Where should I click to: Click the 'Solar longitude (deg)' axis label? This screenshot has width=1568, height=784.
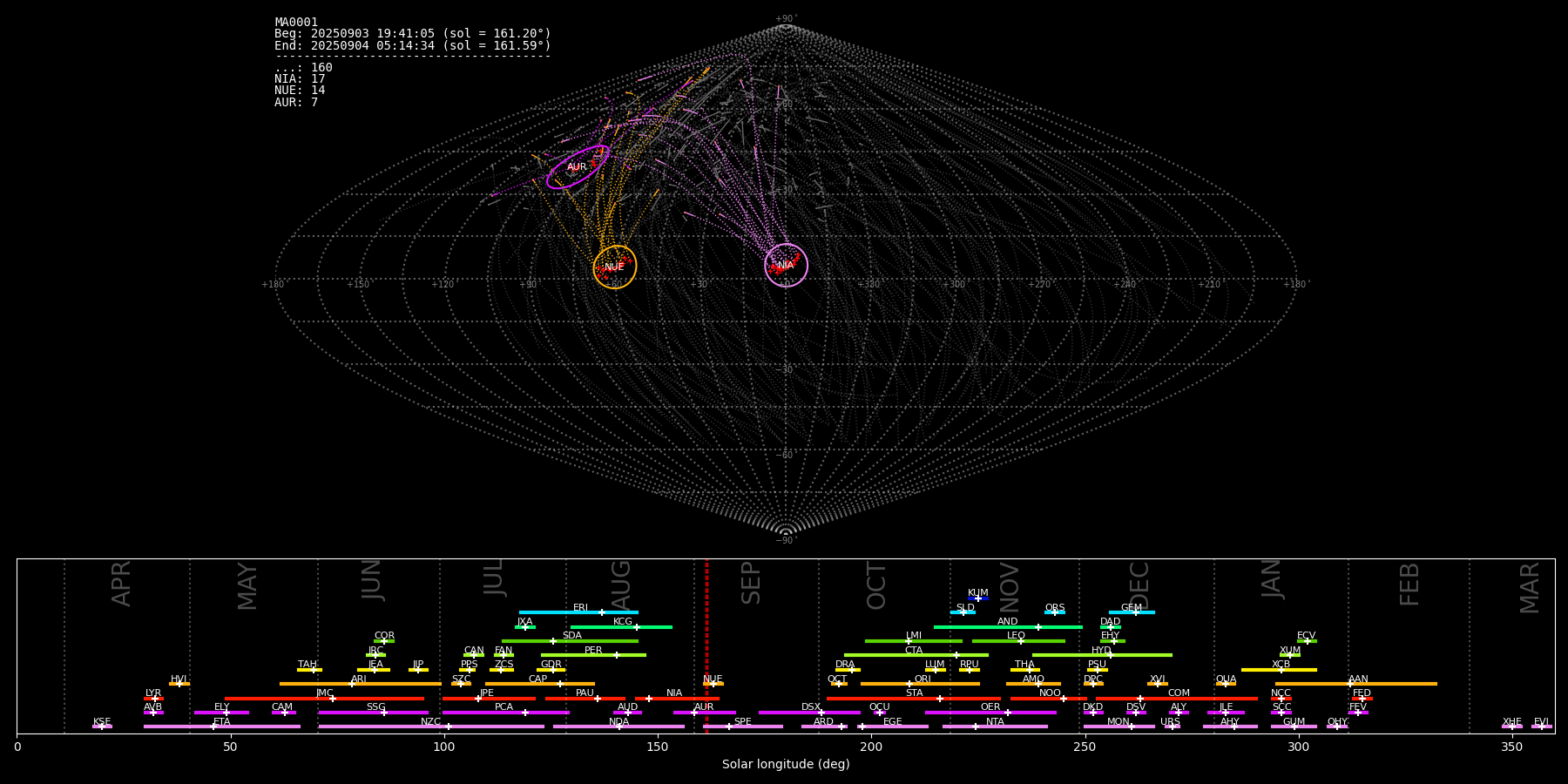click(x=785, y=765)
